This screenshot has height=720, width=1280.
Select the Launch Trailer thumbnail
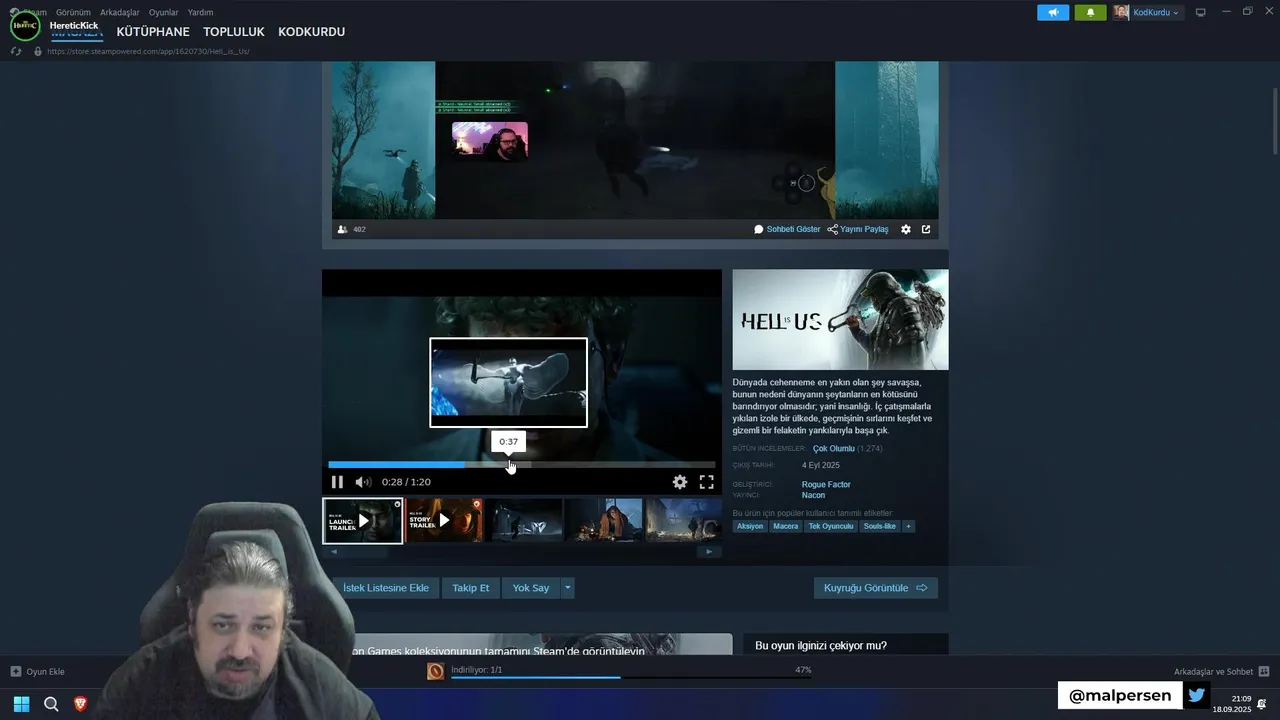362,520
